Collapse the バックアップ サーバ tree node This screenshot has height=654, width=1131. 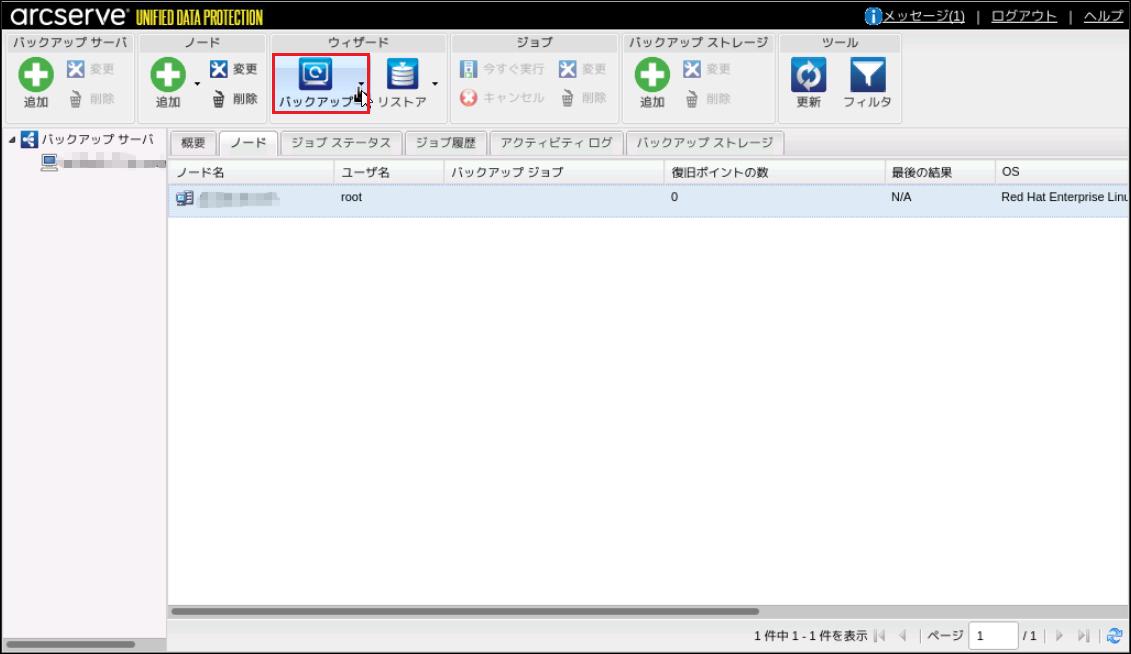(x=11, y=140)
